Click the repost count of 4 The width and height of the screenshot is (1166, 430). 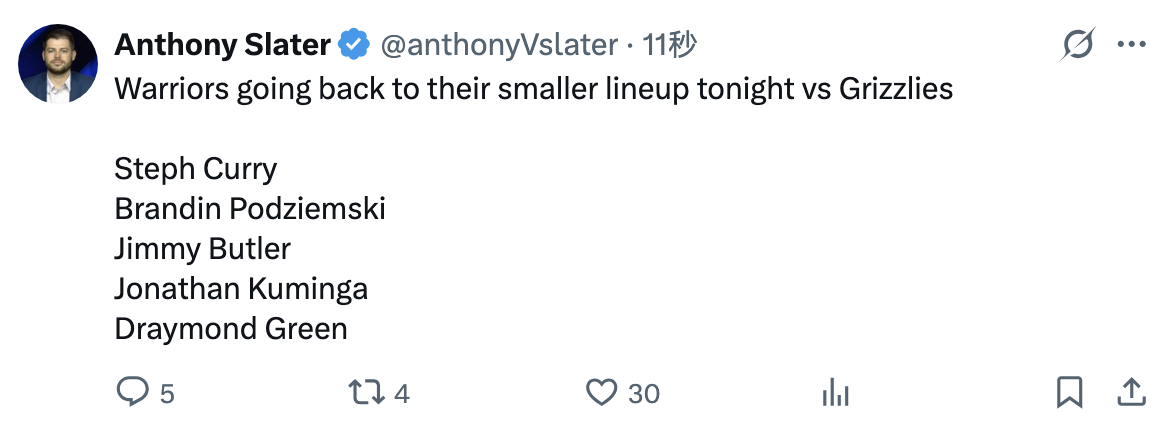[402, 394]
